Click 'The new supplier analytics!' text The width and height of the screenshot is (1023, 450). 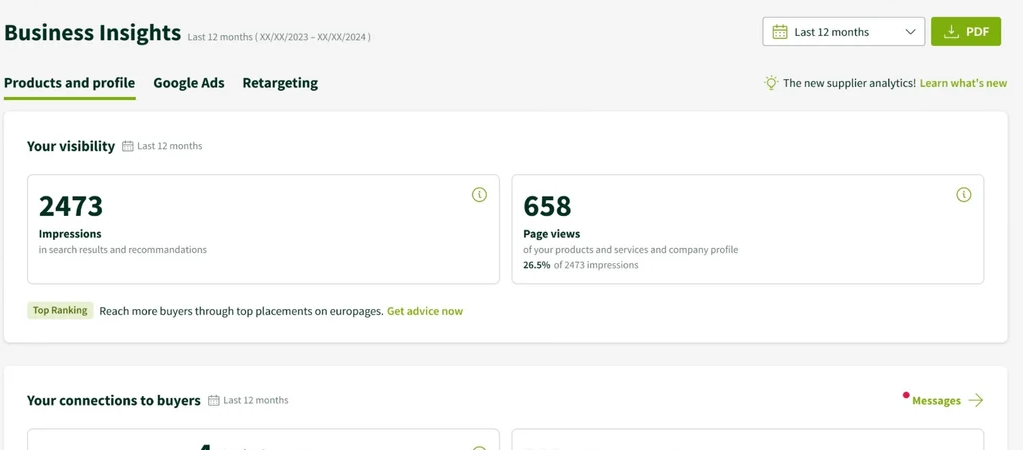click(x=849, y=83)
